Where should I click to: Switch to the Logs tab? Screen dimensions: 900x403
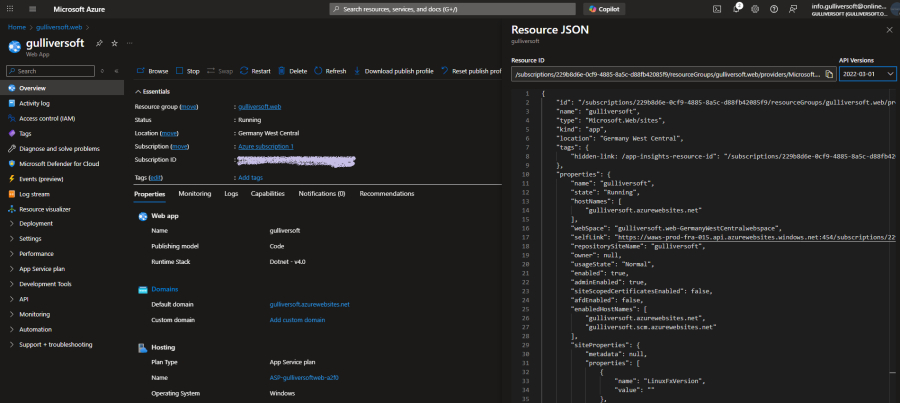(x=231, y=193)
